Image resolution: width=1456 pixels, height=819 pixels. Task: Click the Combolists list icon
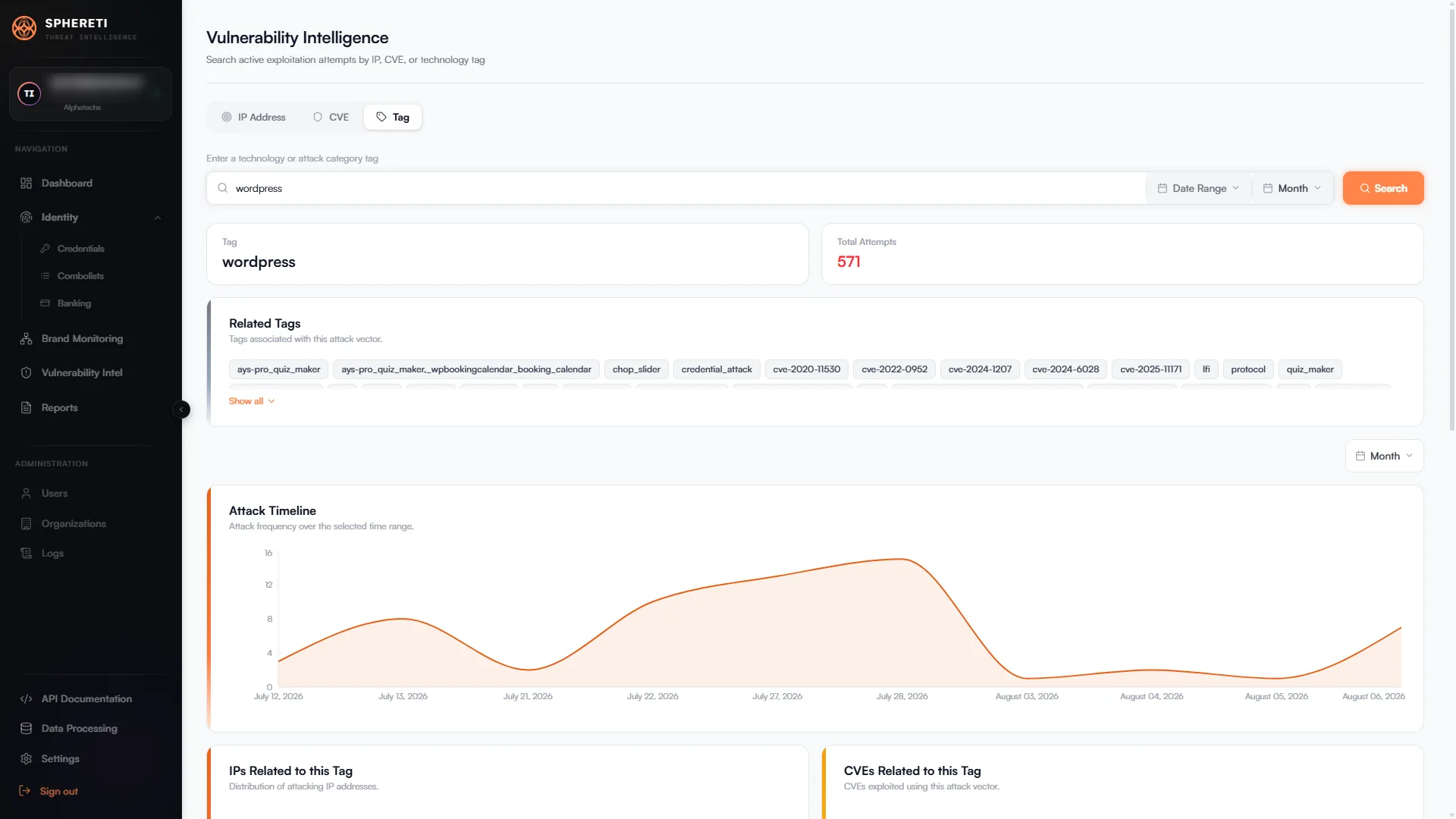pos(45,276)
